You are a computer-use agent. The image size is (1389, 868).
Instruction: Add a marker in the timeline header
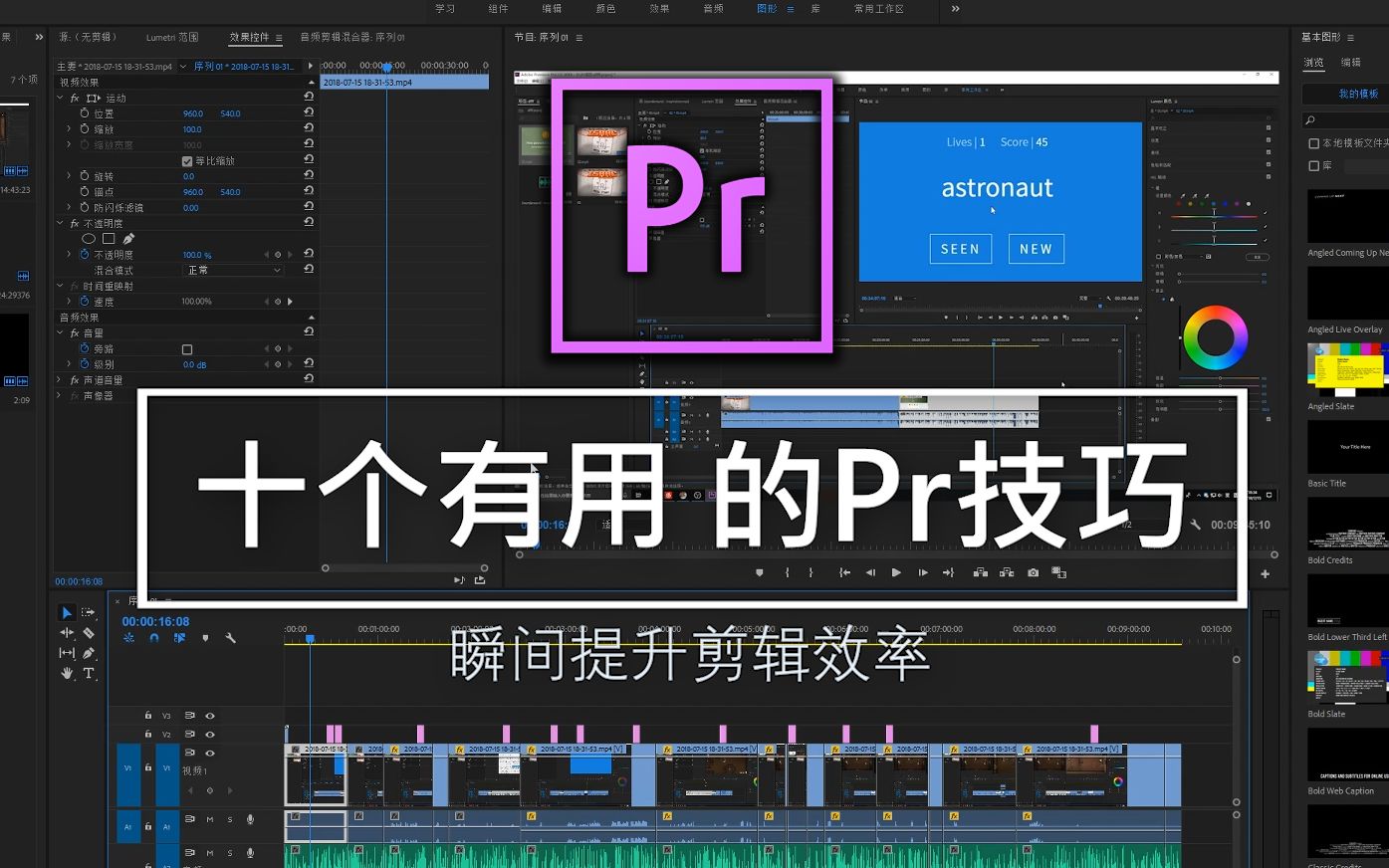point(205,638)
